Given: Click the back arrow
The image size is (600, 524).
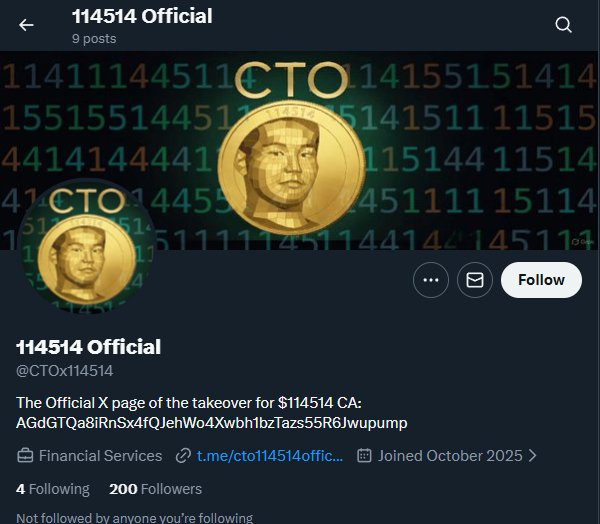Looking at the screenshot, I should [x=26, y=25].
